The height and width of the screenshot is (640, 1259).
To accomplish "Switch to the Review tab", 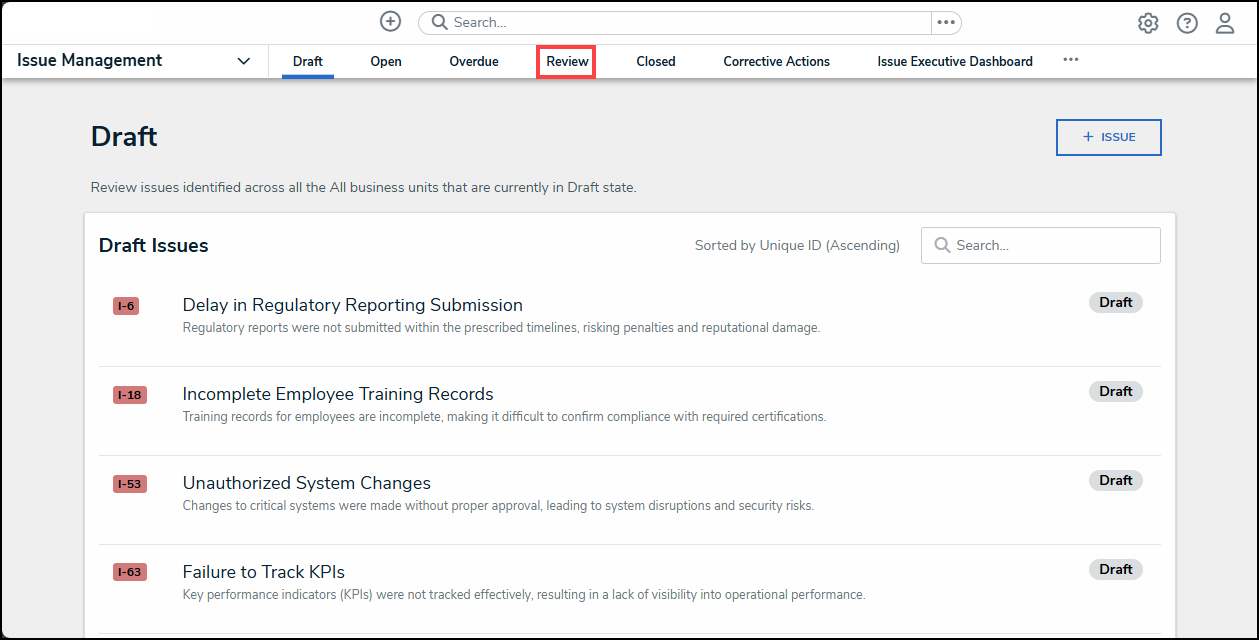I will click(567, 61).
